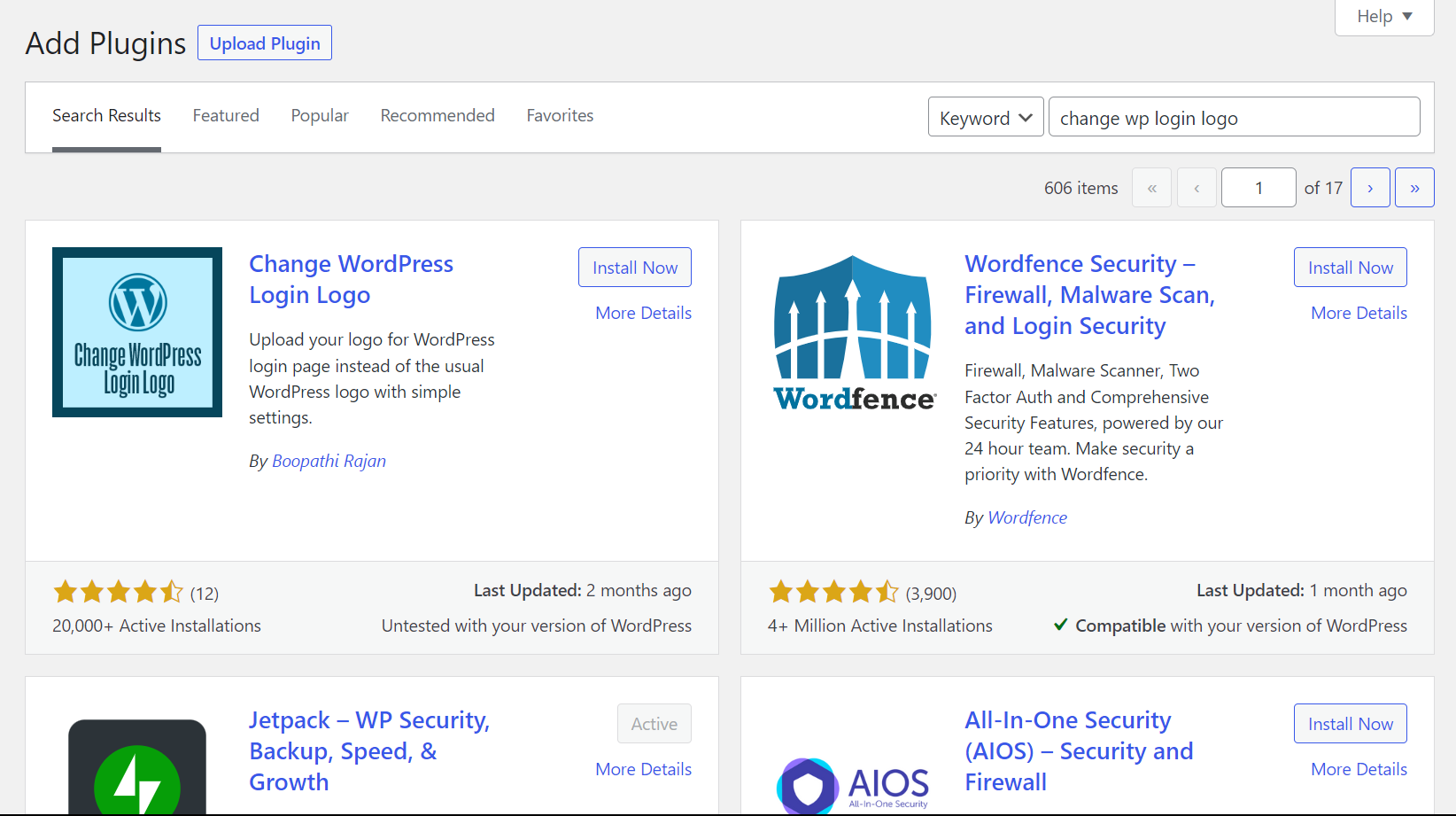Open More Details for Change WordPress Login Logo
This screenshot has height=816, width=1456.
tap(643, 313)
